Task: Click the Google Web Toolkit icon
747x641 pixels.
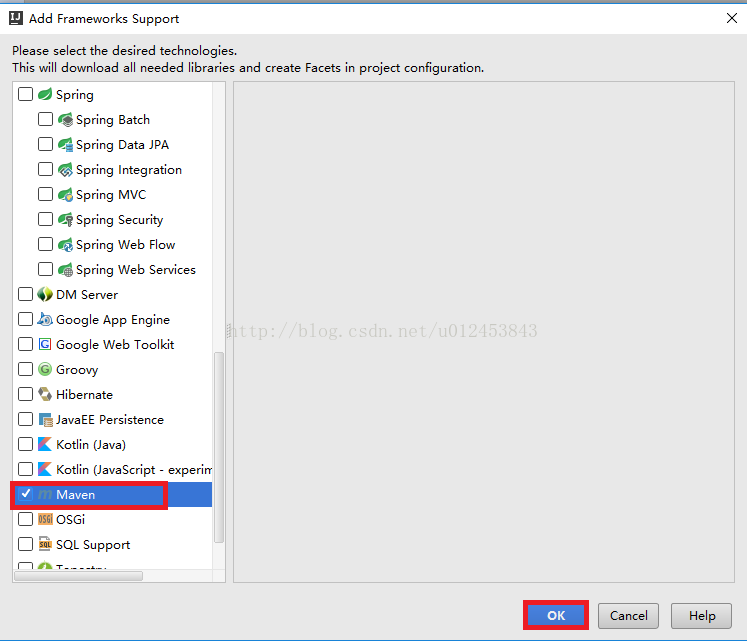Action: point(45,344)
